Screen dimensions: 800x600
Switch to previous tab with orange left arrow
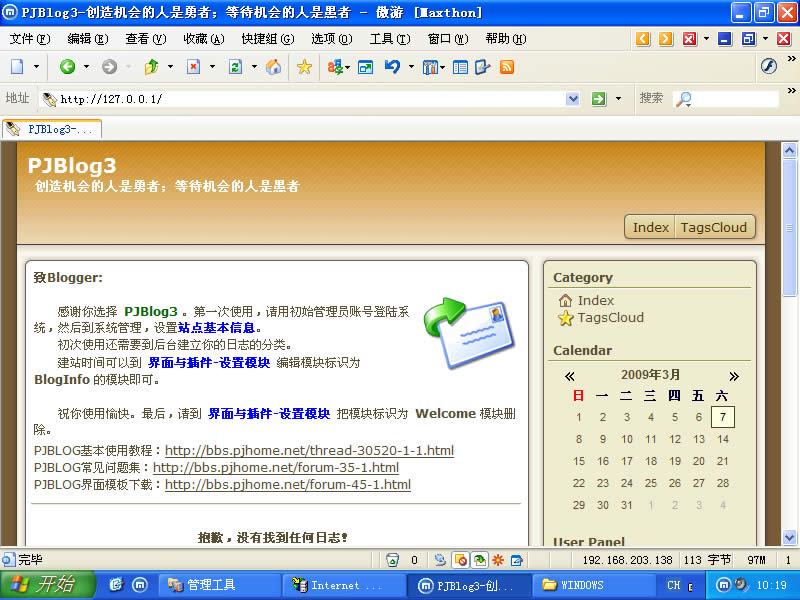tap(643, 39)
